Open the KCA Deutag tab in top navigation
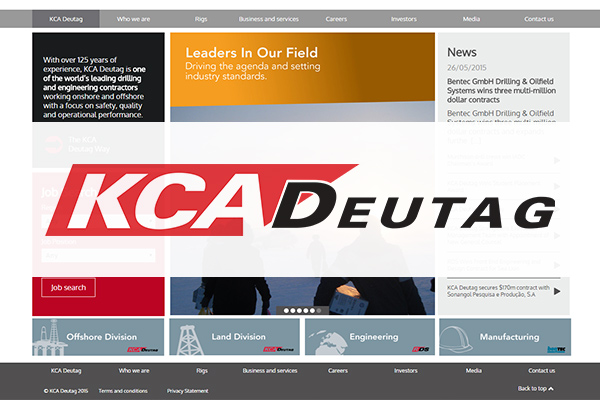This screenshot has height=400, width=600. click(x=66, y=19)
